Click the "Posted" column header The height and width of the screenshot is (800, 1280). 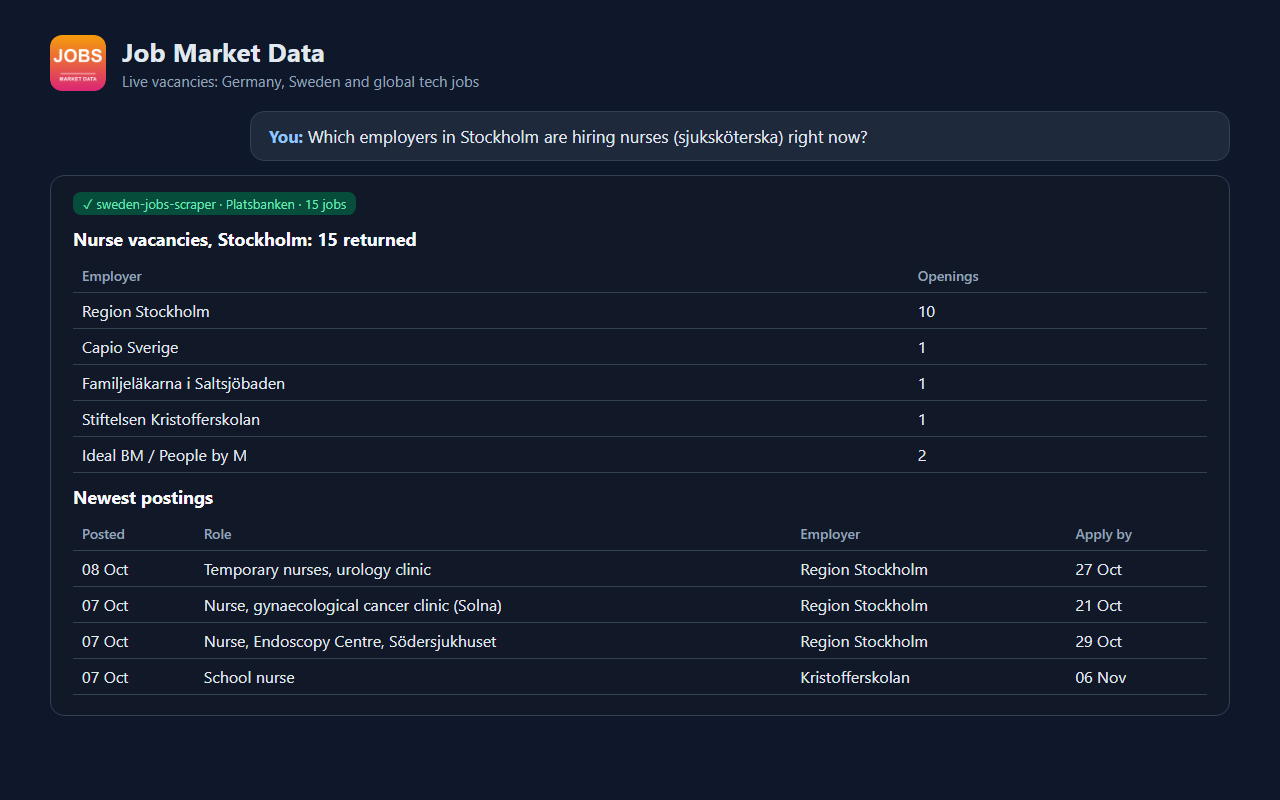tap(103, 534)
